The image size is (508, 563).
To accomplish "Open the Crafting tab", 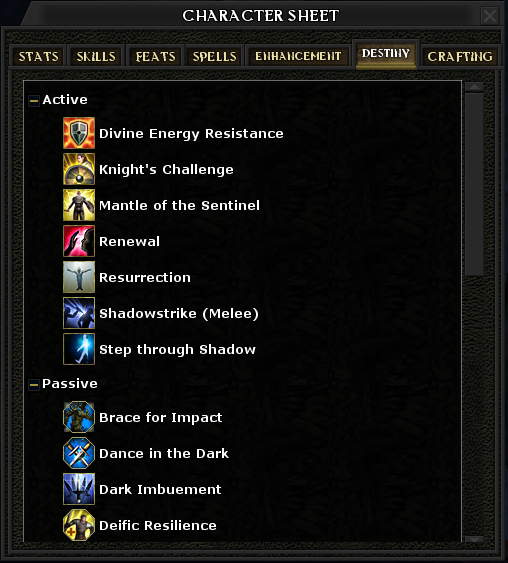I will [x=460, y=56].
